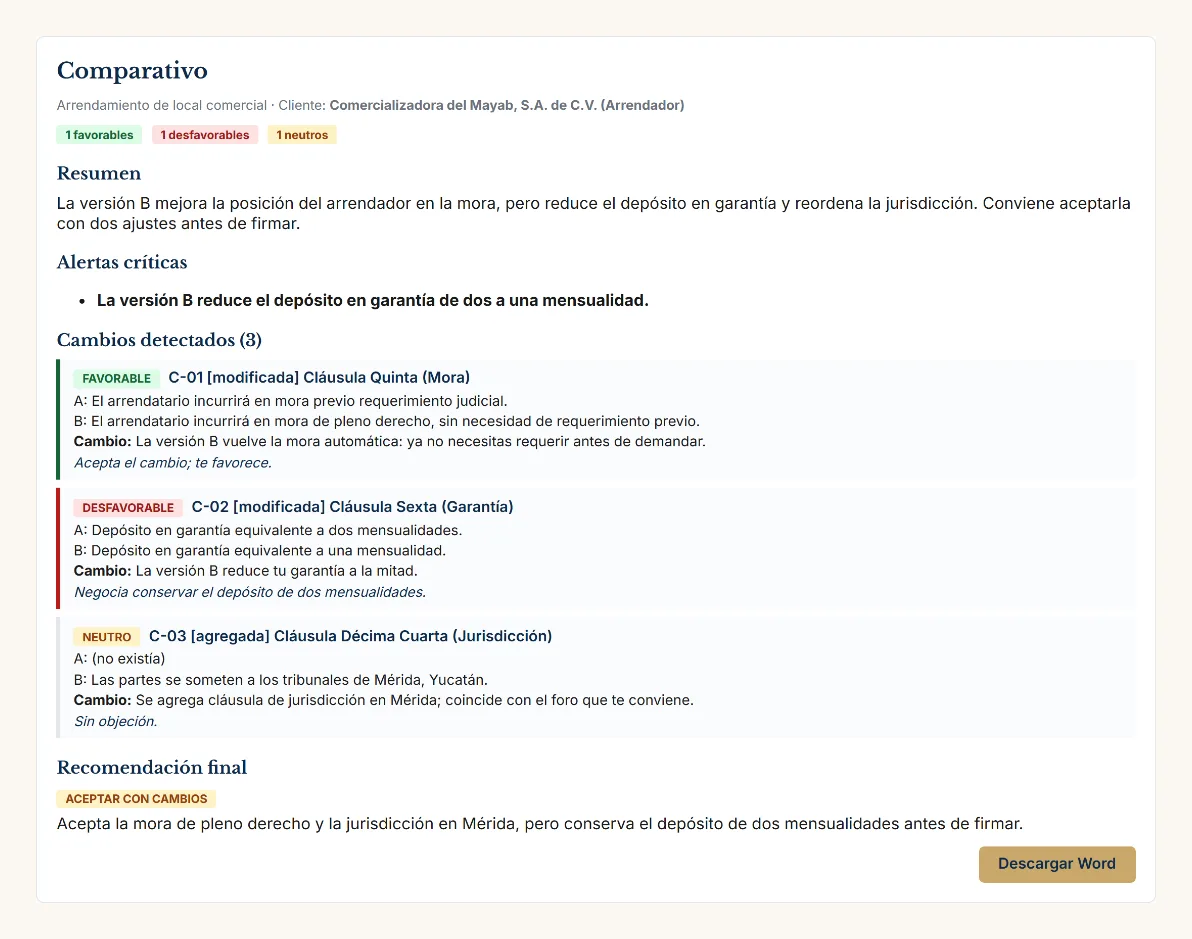Screen dimensions: 1192x939
Task: Click the 'Sin objeción.' note
Action: (116, 721)
